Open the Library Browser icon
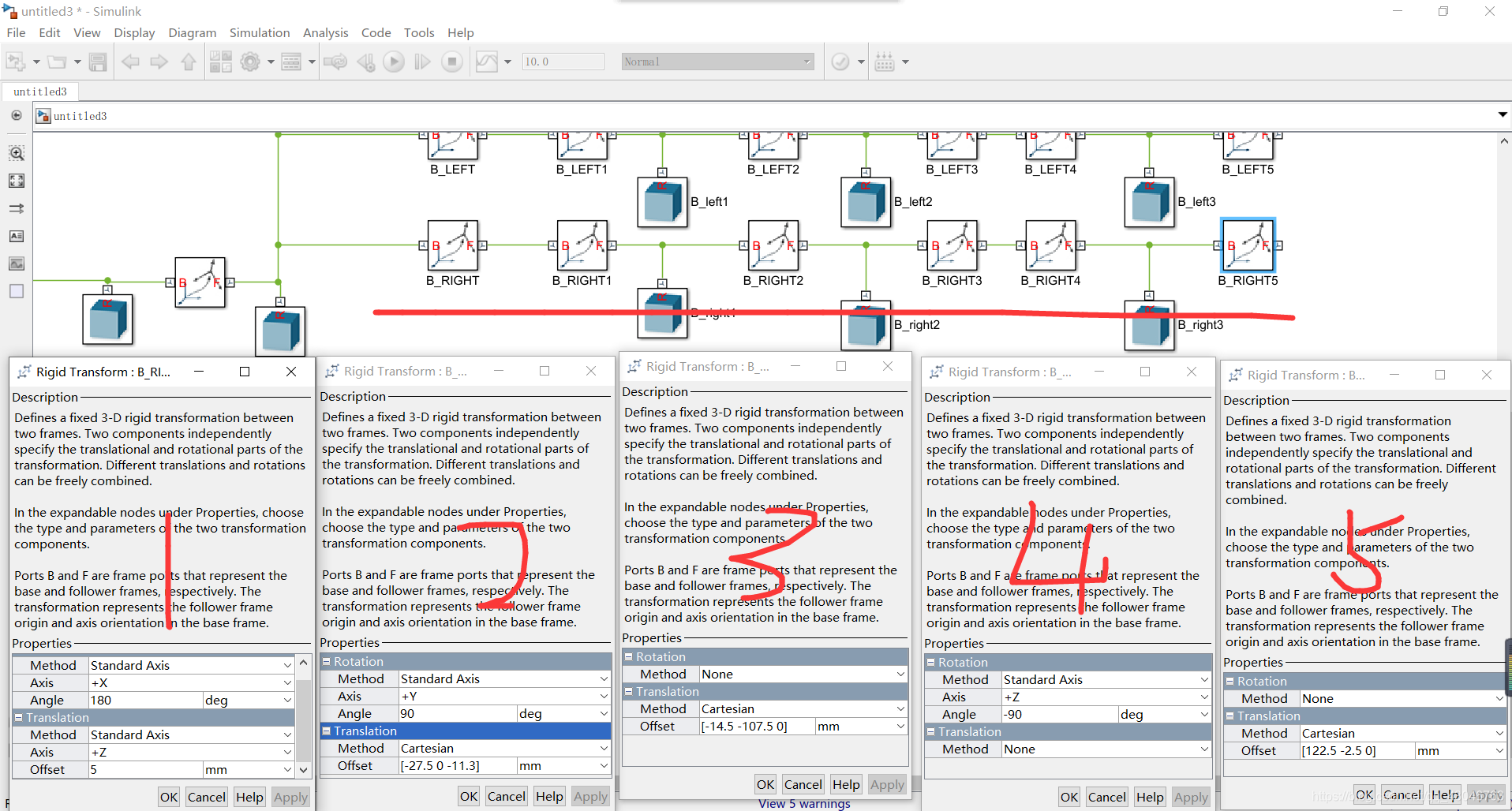This screenshot has height=811, width=1512. 220,62
